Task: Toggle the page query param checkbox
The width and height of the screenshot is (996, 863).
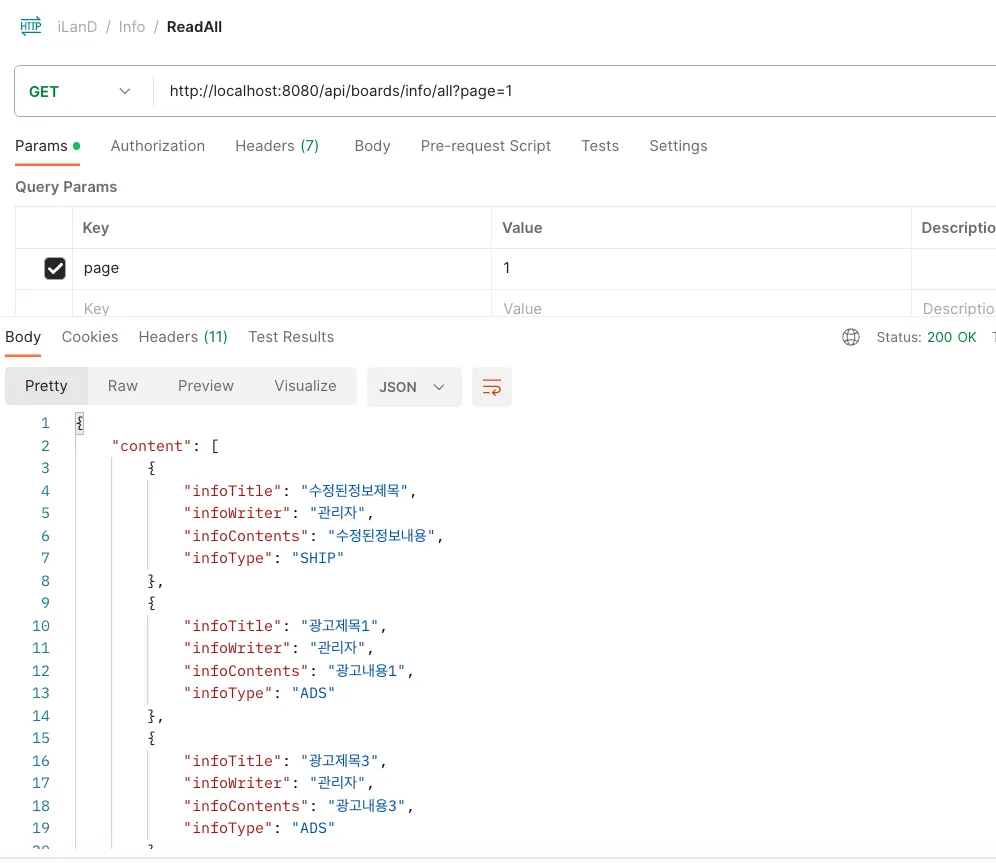Action: pyautogui.click(x=55, y=268)
